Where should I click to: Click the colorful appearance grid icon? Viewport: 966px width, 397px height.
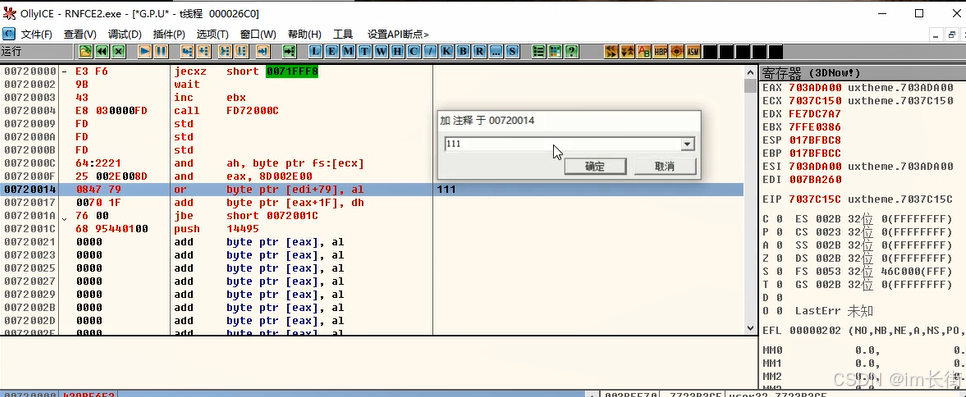[555, 51]
